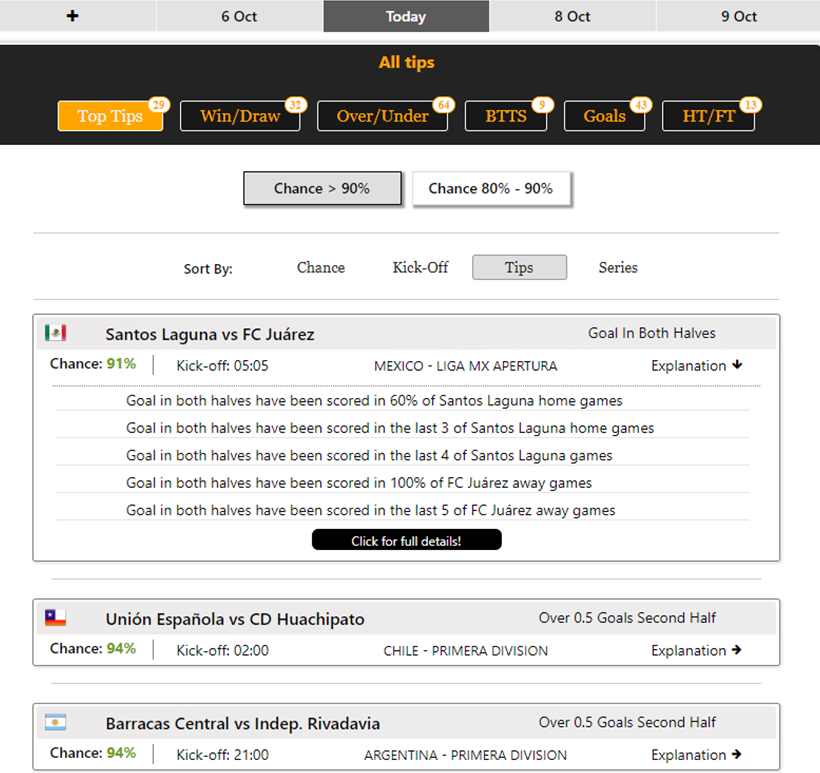The image size is (820, 773).
Task: Switch to the 8 Oct date tab
Action: pos(572,16)
